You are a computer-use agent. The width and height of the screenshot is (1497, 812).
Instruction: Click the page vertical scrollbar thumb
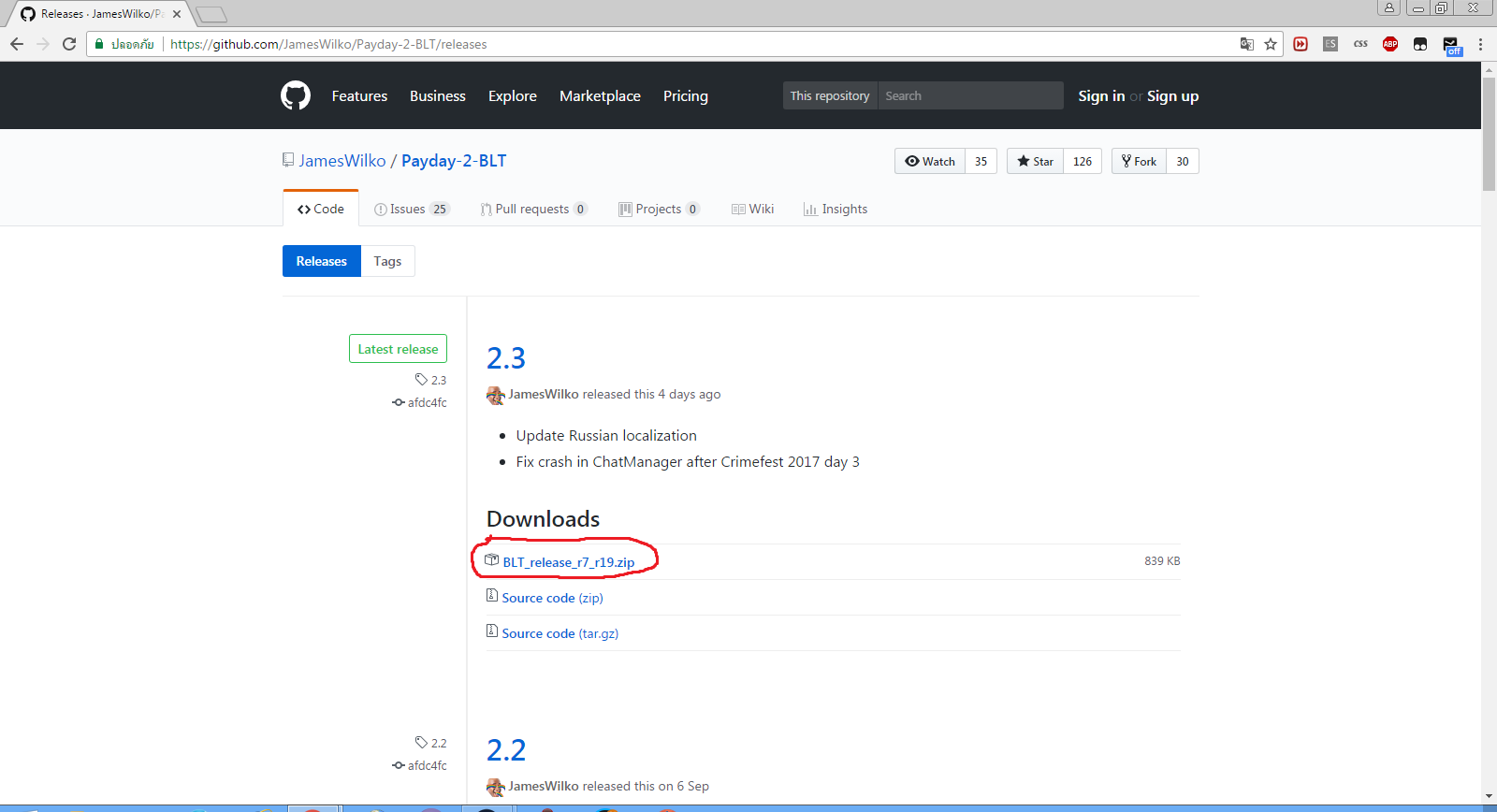pos(1489,133)
